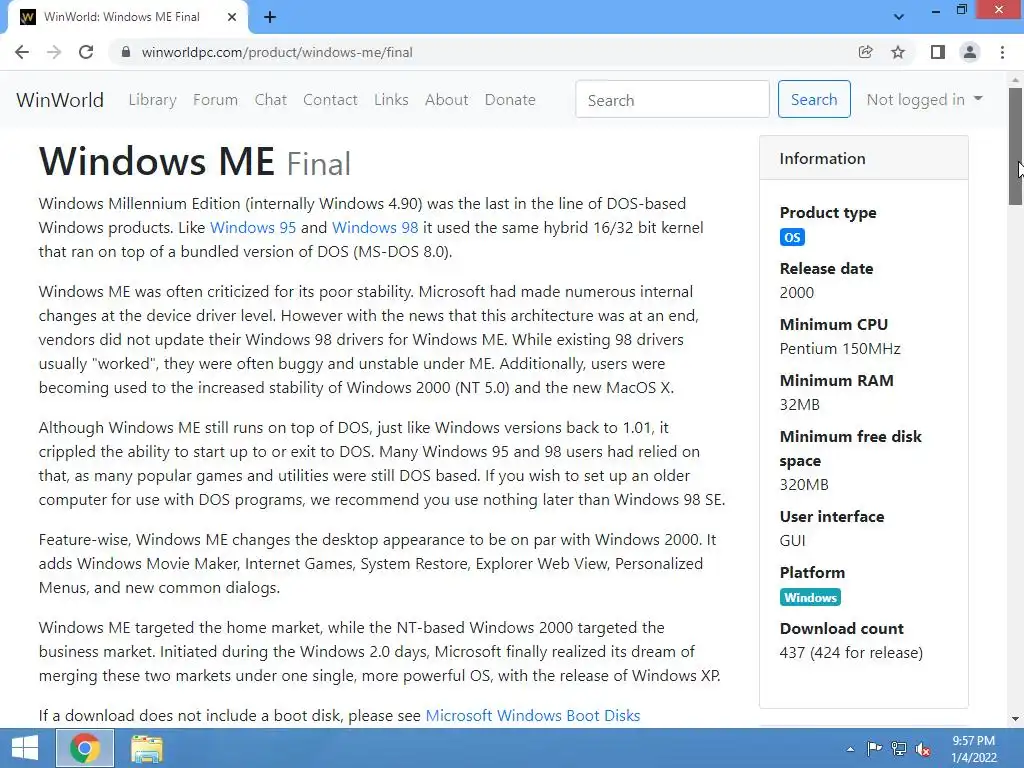The height and width of the screenshot is (768, 1024).
Task: Click the 32MB Minimum RAM value
Action: tap(799, 404)
